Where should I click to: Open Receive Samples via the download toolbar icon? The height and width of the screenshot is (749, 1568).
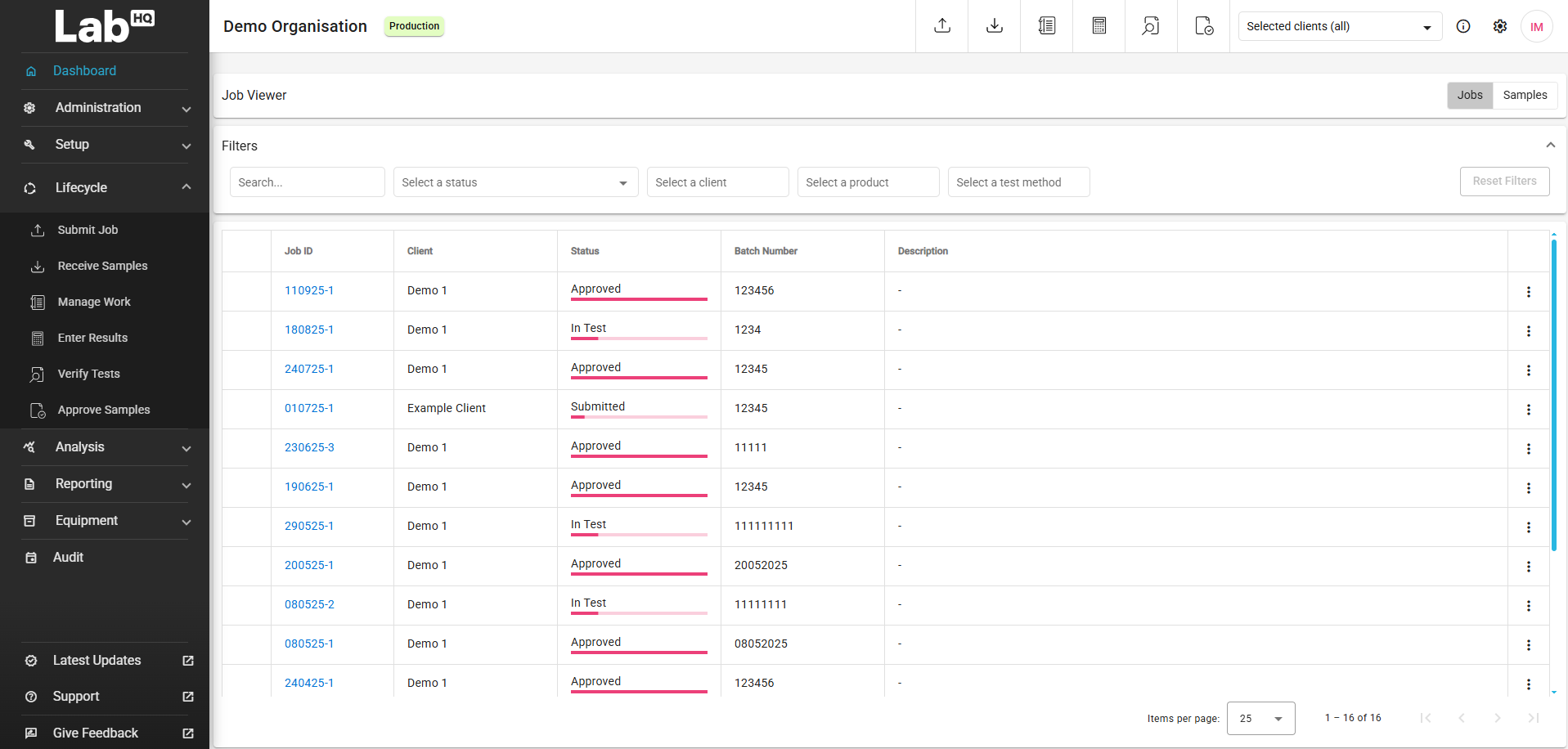pos(994,25)
